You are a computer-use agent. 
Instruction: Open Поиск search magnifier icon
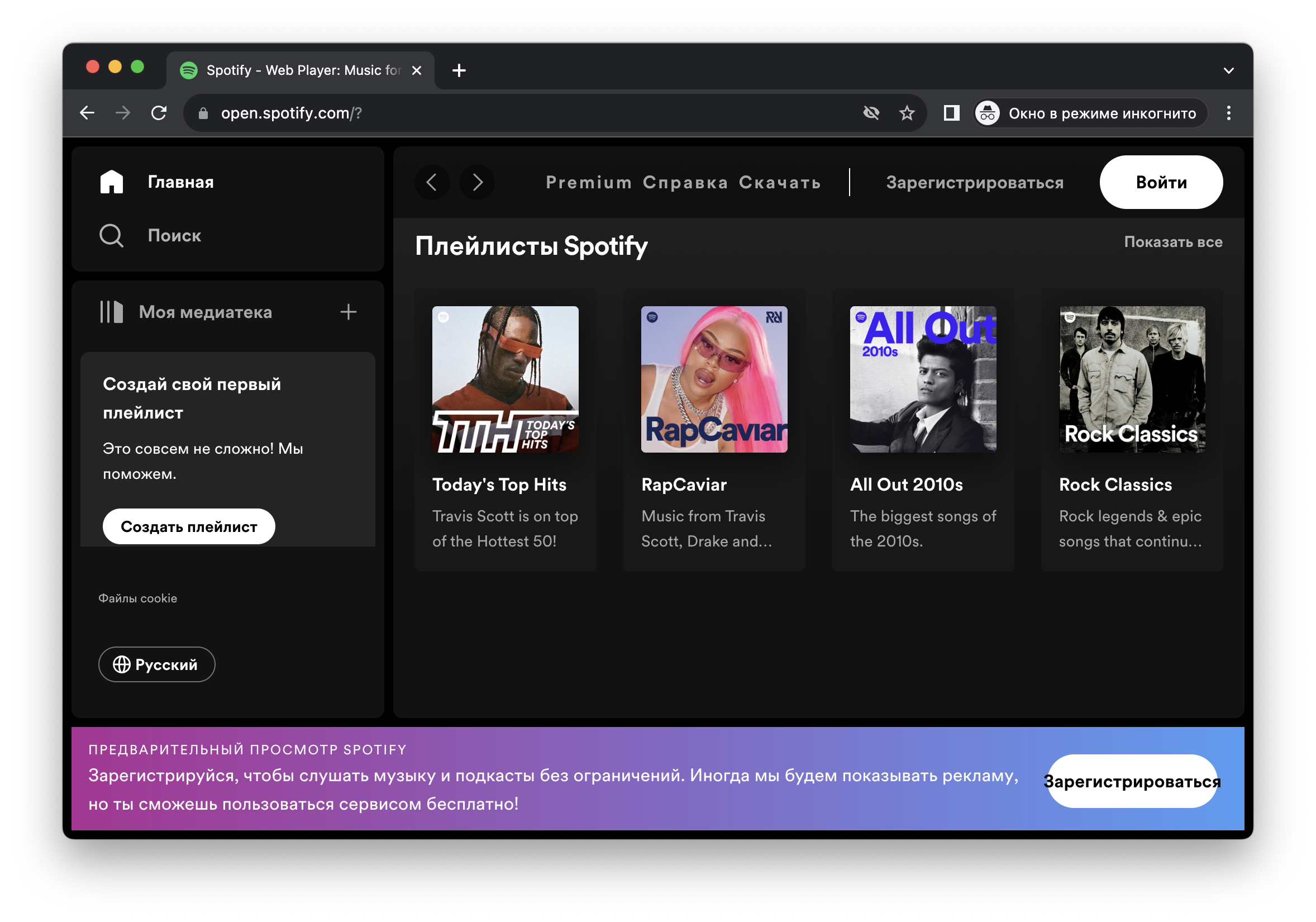(111, 236)
